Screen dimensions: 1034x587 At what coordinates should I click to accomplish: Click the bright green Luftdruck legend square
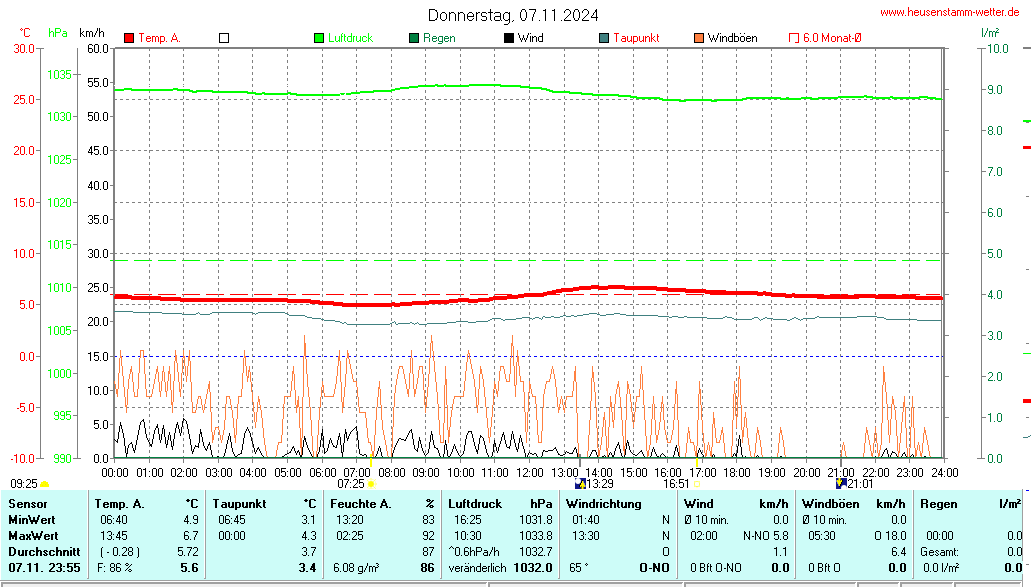320,38
